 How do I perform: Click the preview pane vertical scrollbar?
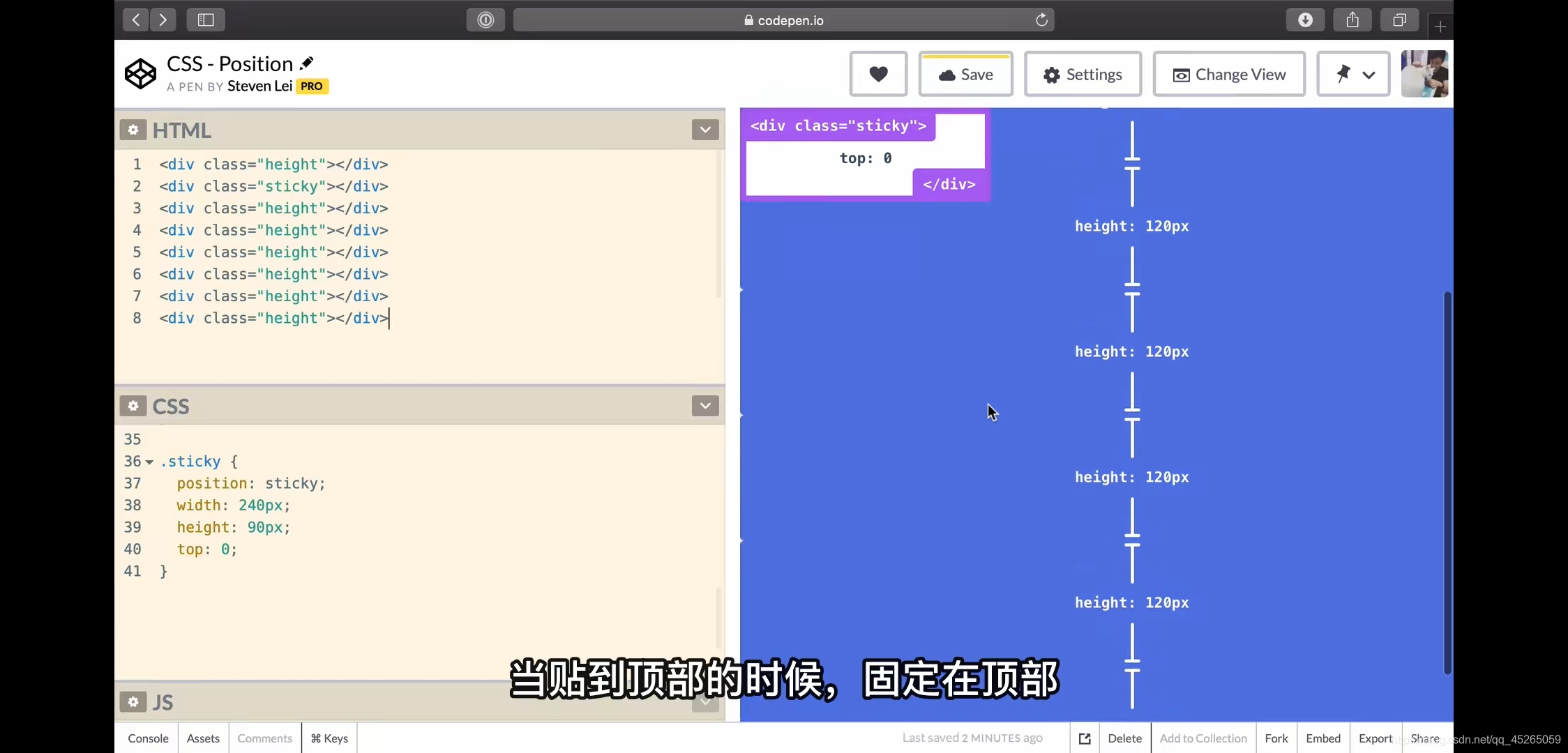pyautogui.click(x=1447, y=482)
